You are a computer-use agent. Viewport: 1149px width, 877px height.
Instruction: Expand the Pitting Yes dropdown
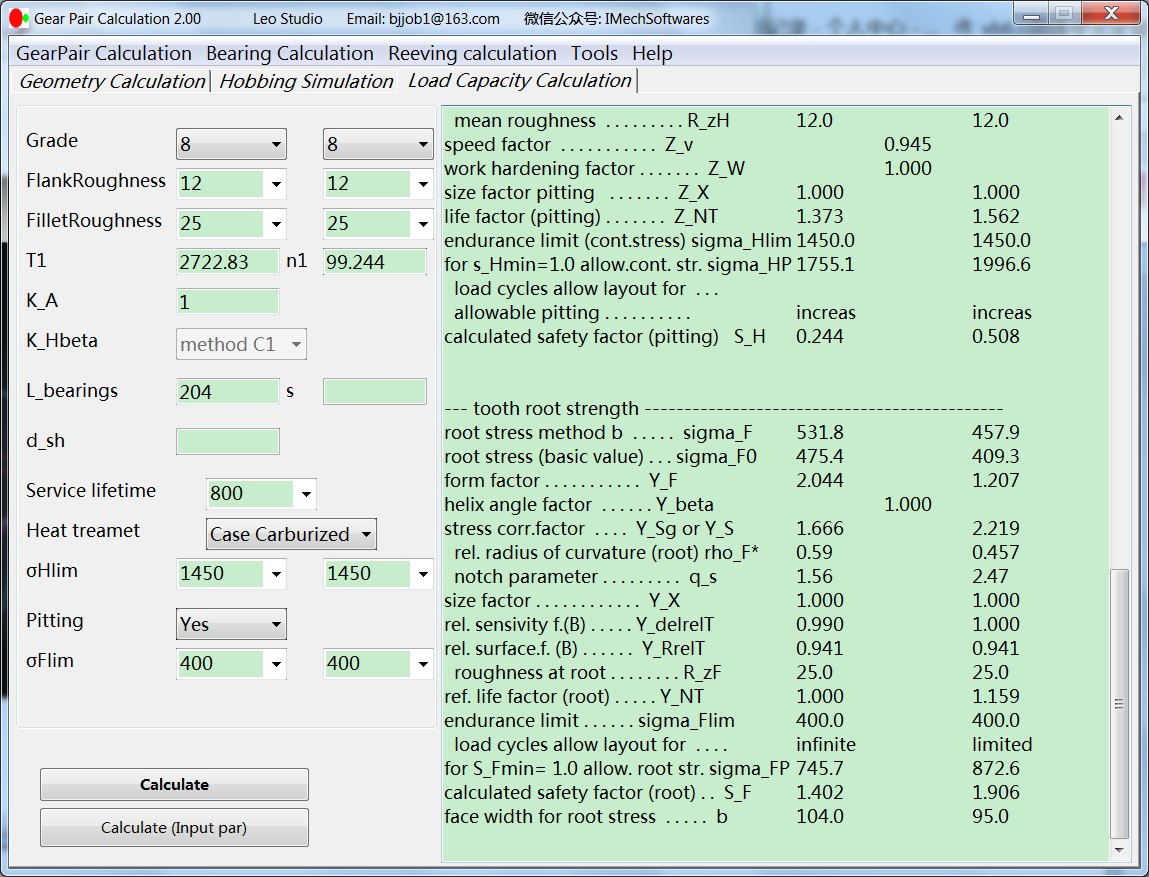pyautogui.click(x=276, y=624)
